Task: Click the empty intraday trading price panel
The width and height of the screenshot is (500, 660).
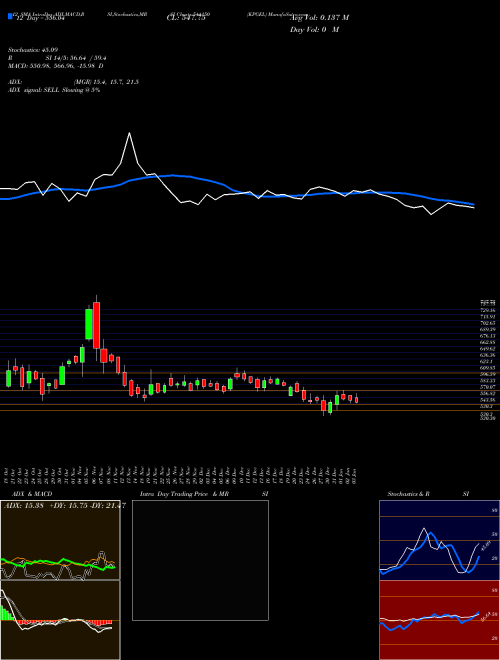Action: point(200,560)
